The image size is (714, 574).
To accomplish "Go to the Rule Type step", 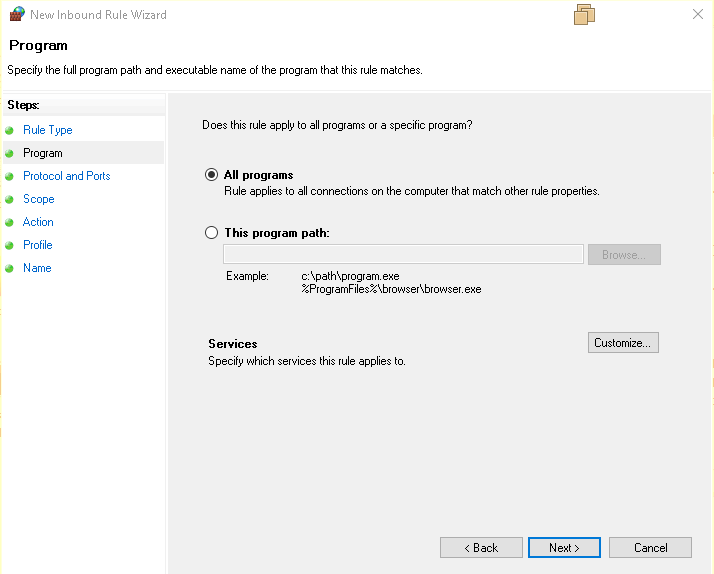I will coord(48,130).
